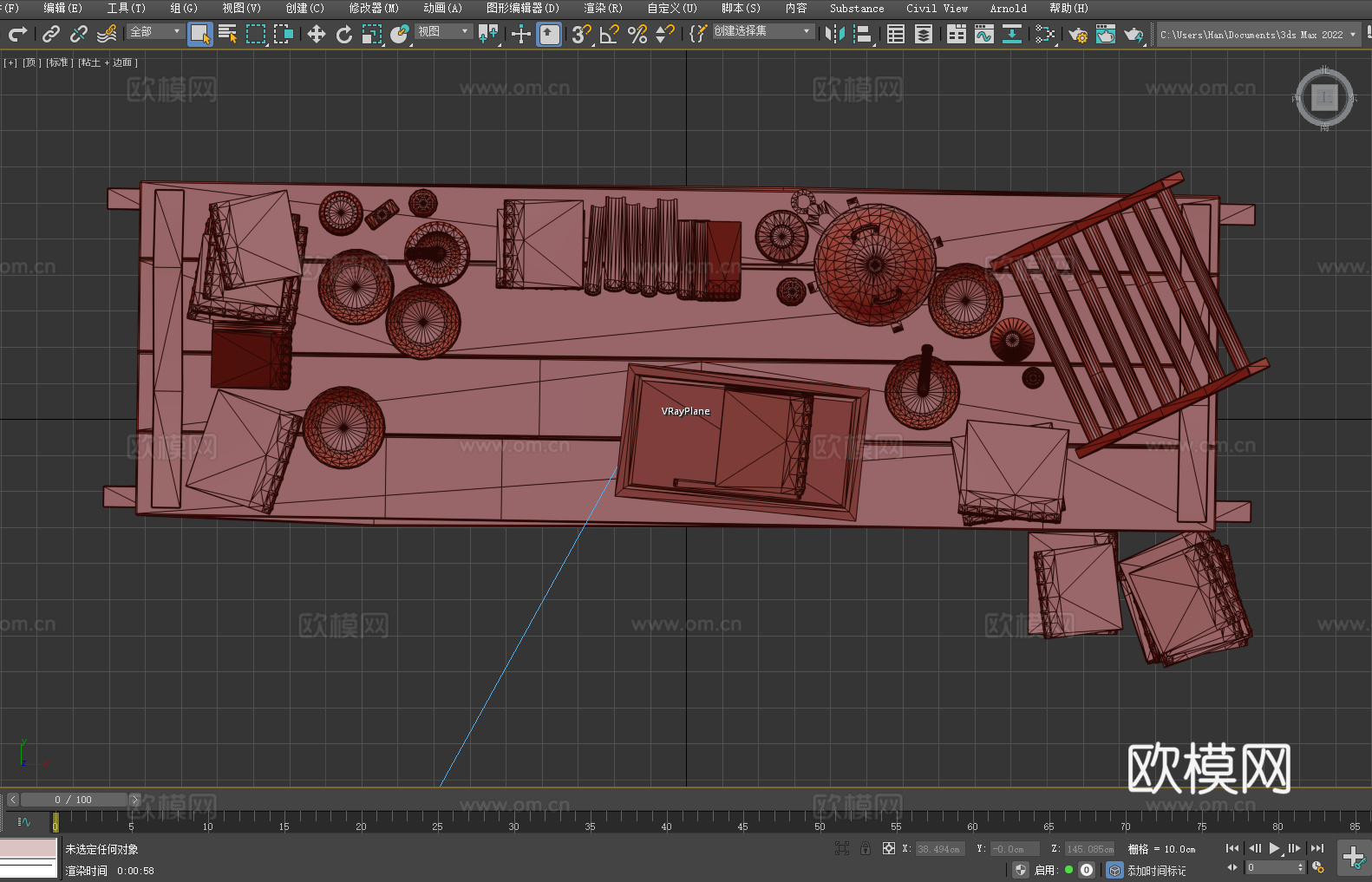The height and width of the screenshot is (882, 1372).
Task: Open the [标准] viewport shading preset menu
Action: click(x=59, y=62)
